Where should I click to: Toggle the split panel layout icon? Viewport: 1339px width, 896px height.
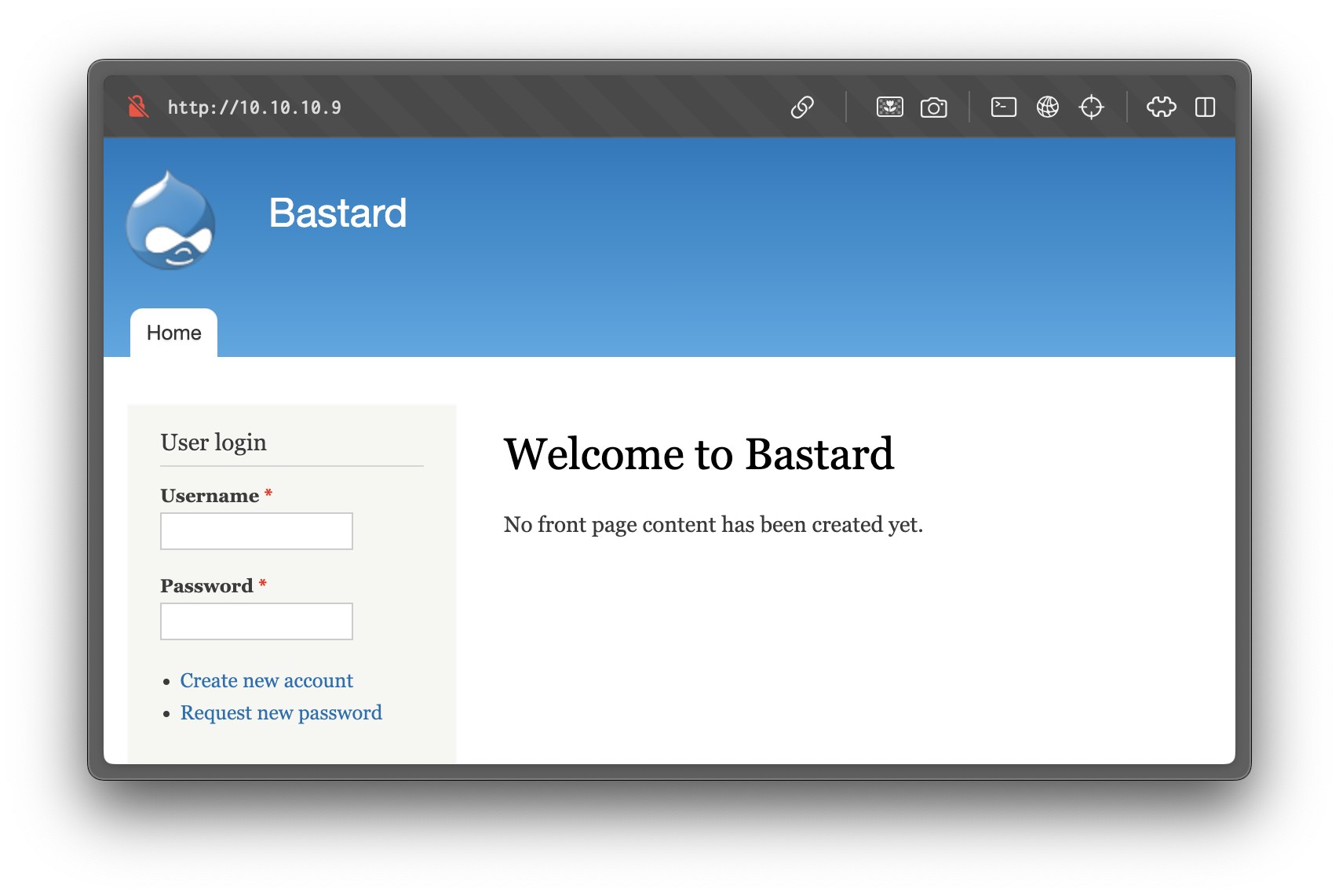point(1205,107)
